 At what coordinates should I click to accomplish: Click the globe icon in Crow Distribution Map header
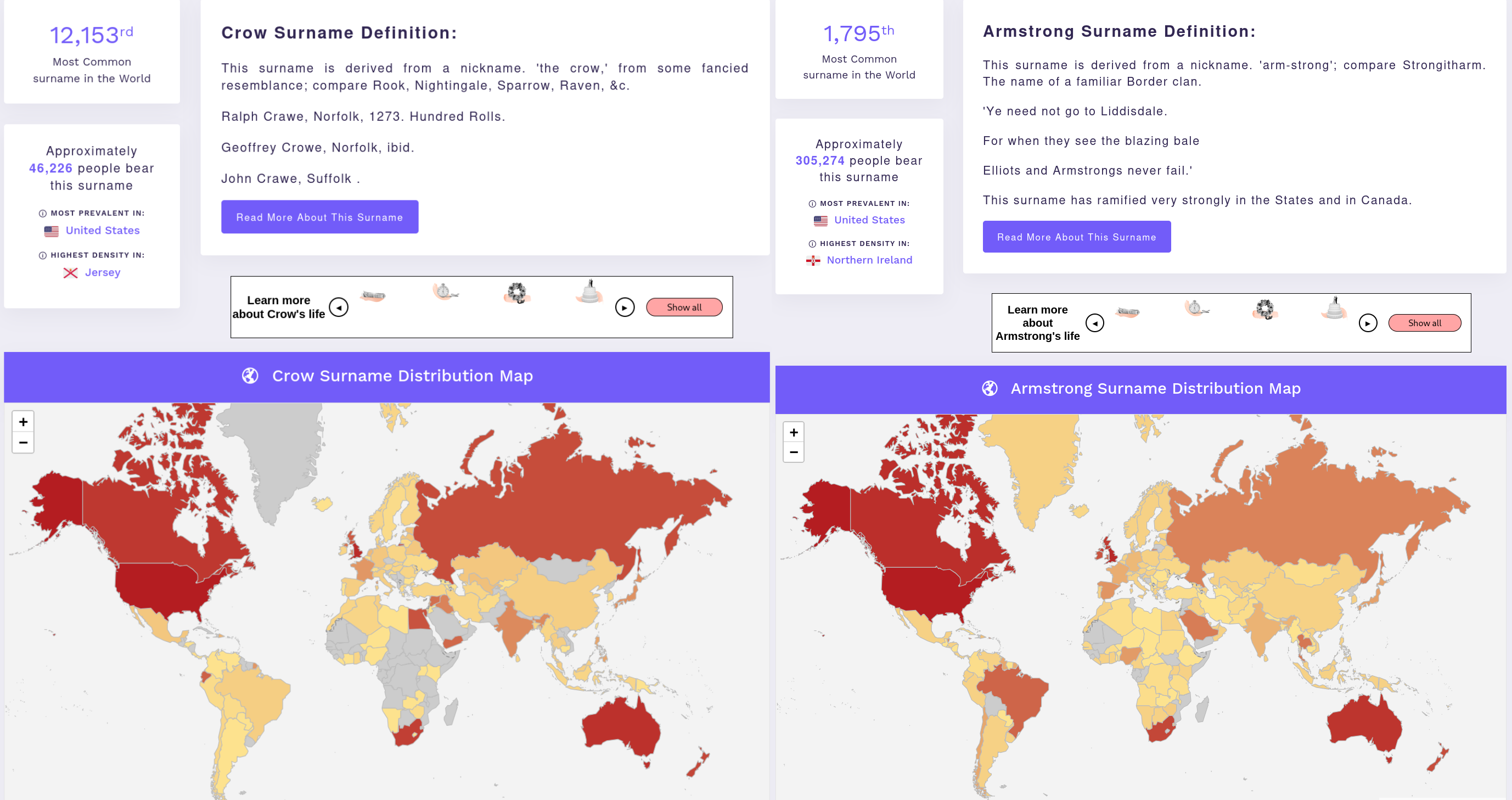250,376
